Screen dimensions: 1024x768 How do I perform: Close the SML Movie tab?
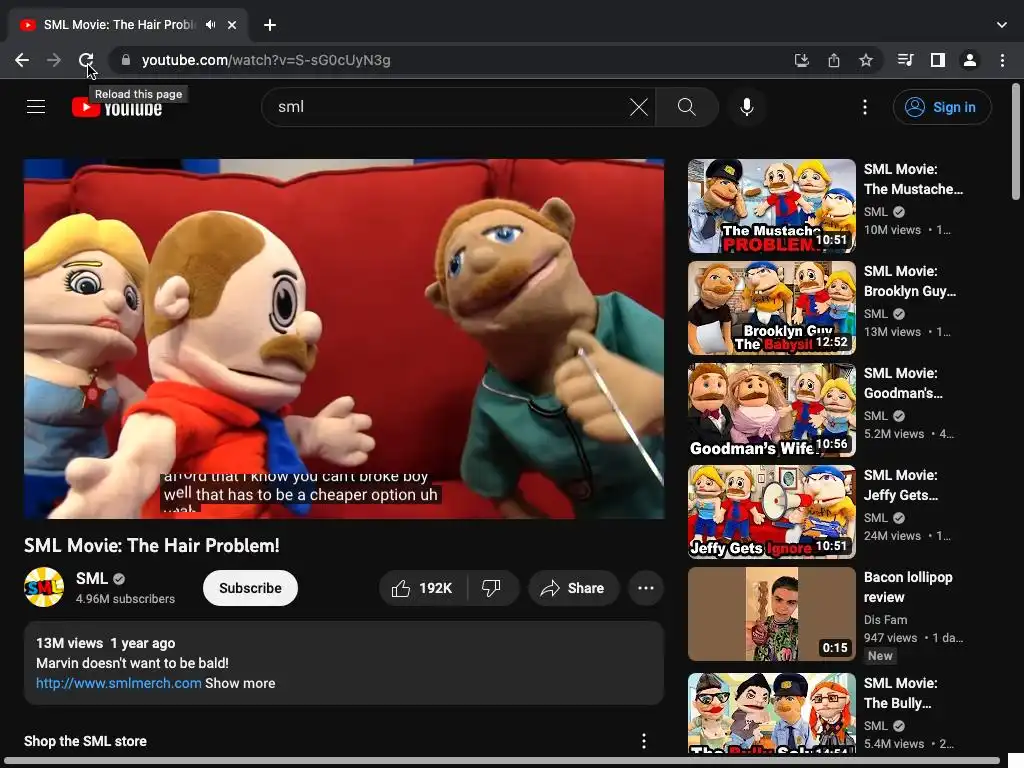coord(232,25)
